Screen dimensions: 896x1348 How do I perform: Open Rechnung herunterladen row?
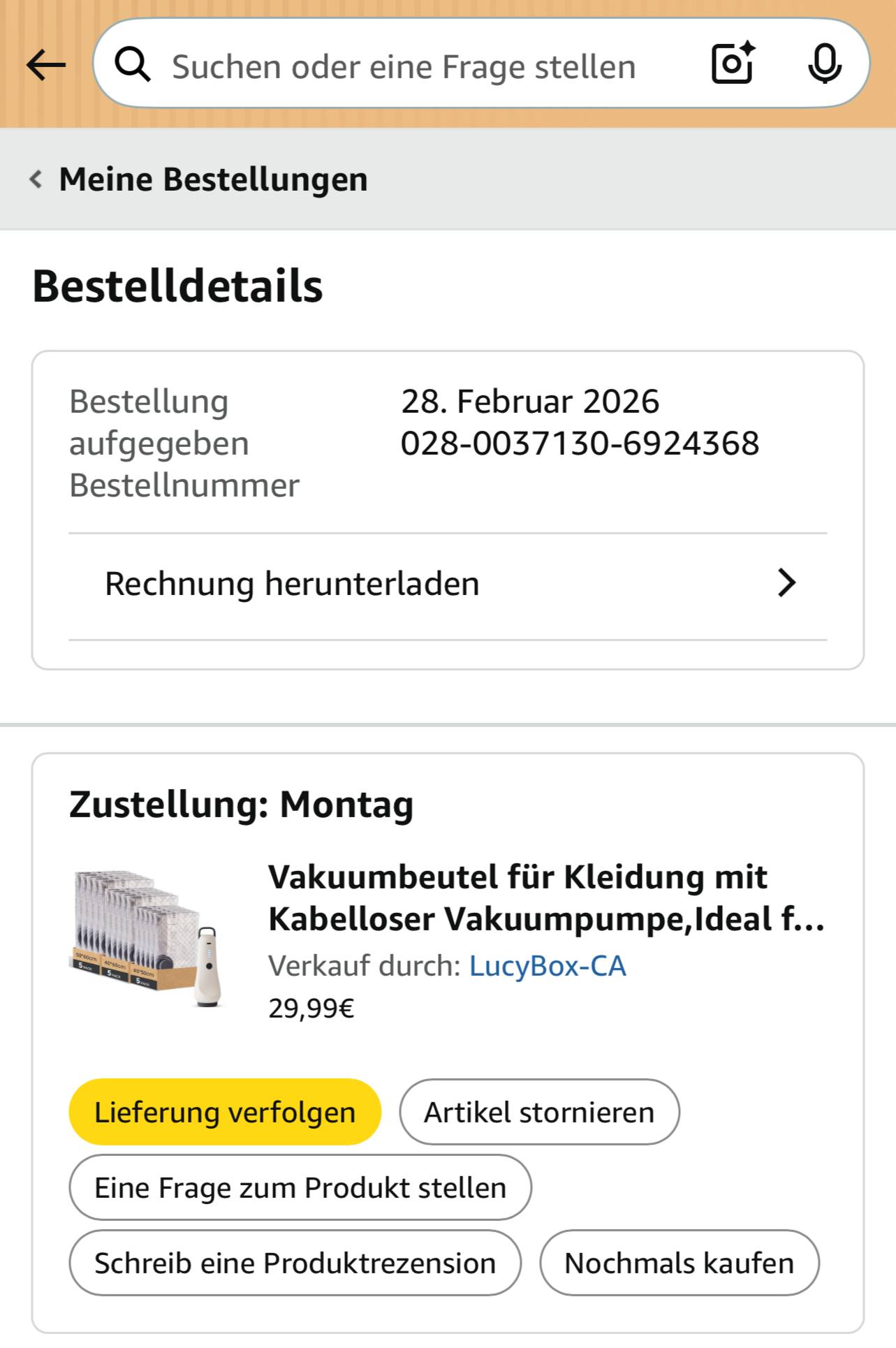(292, 584)
